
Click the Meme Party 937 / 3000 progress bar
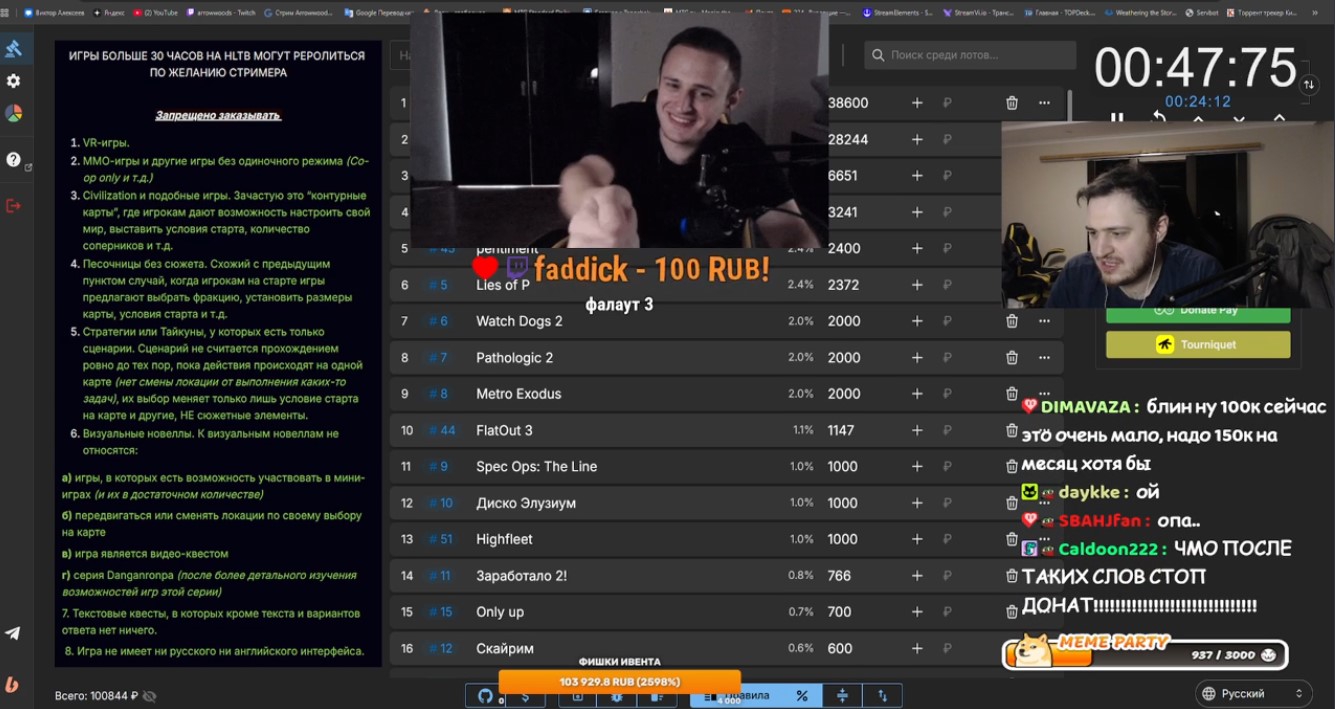point(1145,654)
